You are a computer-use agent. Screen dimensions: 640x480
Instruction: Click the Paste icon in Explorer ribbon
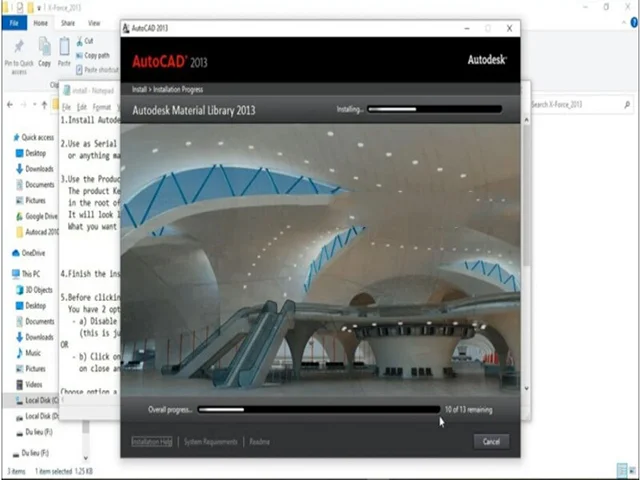[x=64, y=46]
